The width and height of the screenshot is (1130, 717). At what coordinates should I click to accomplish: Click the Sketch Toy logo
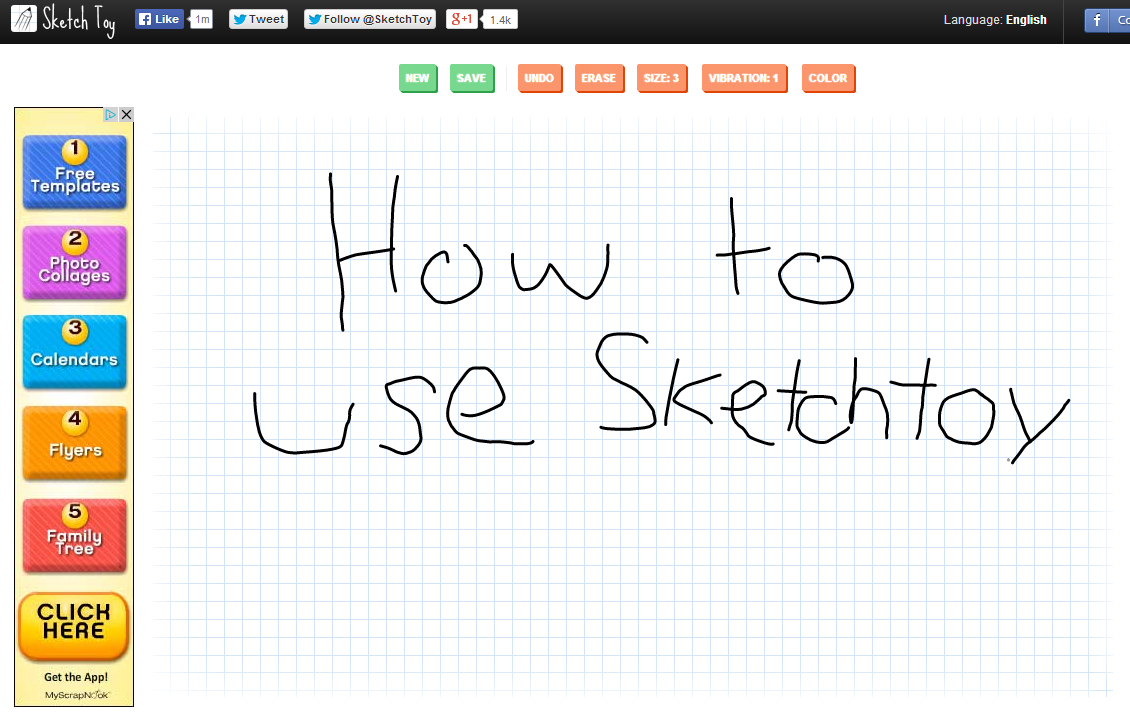[x=63, y=19]
